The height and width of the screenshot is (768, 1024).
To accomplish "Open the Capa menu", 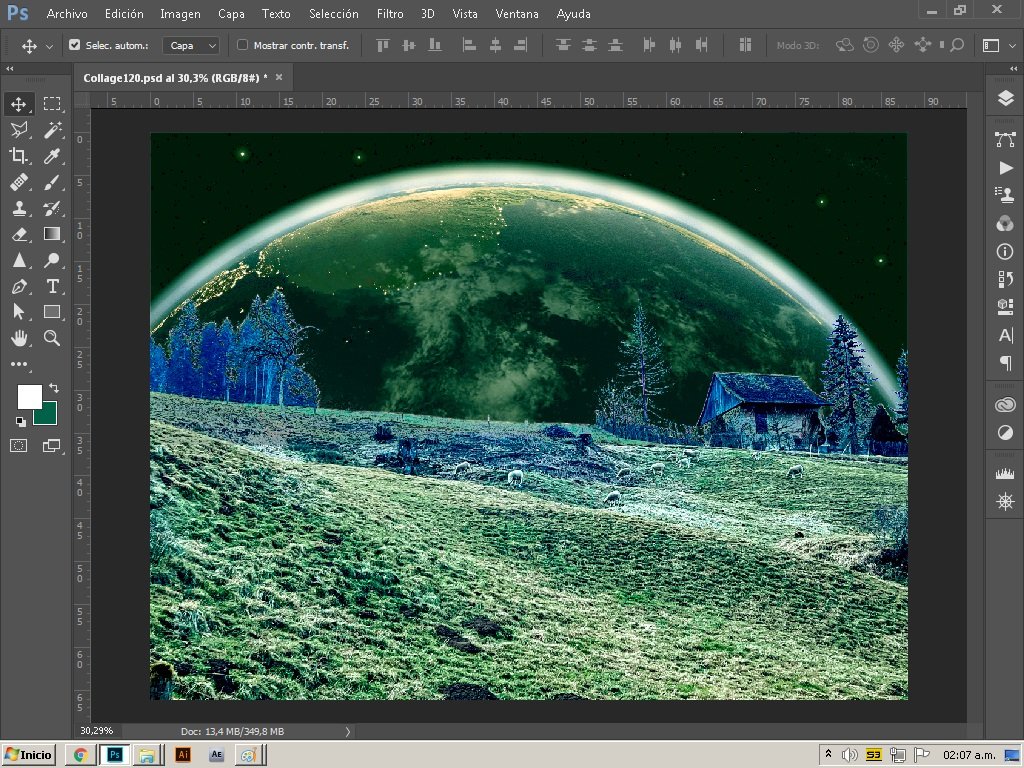I will coord(231,14).
